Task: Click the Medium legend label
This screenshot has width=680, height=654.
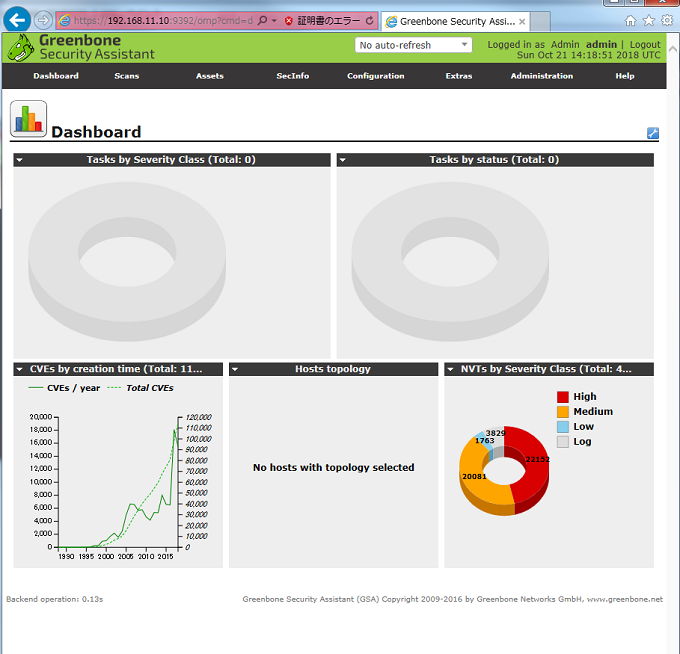Action: coord(593,412)
